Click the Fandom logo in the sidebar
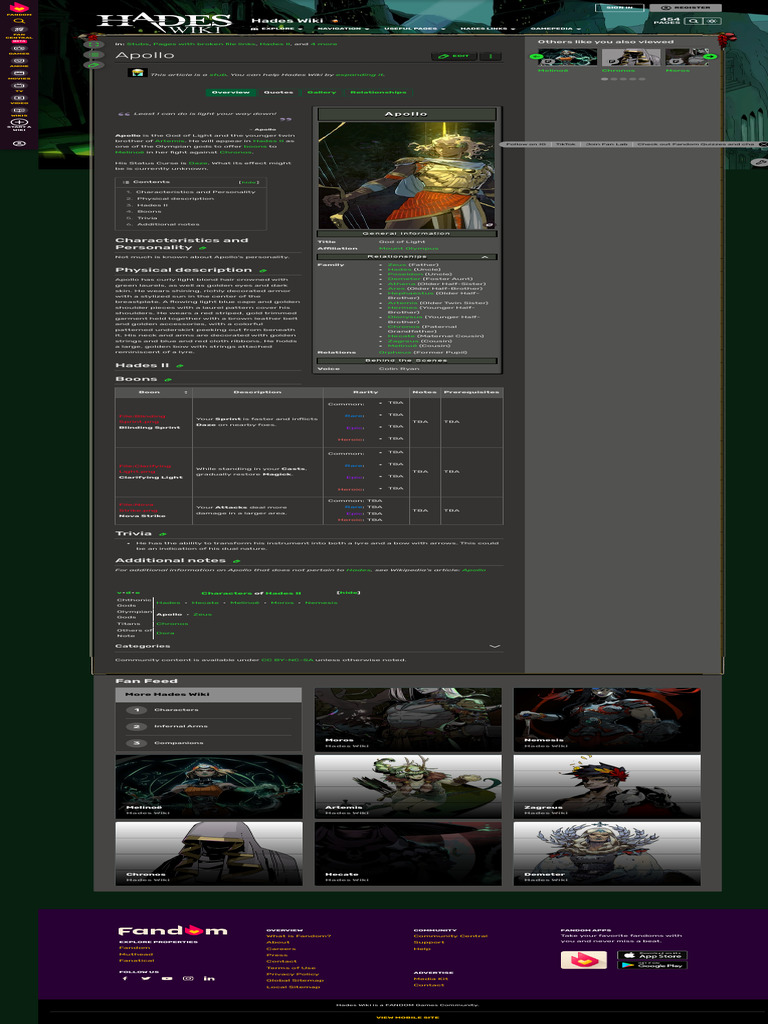 coord(18,8)
